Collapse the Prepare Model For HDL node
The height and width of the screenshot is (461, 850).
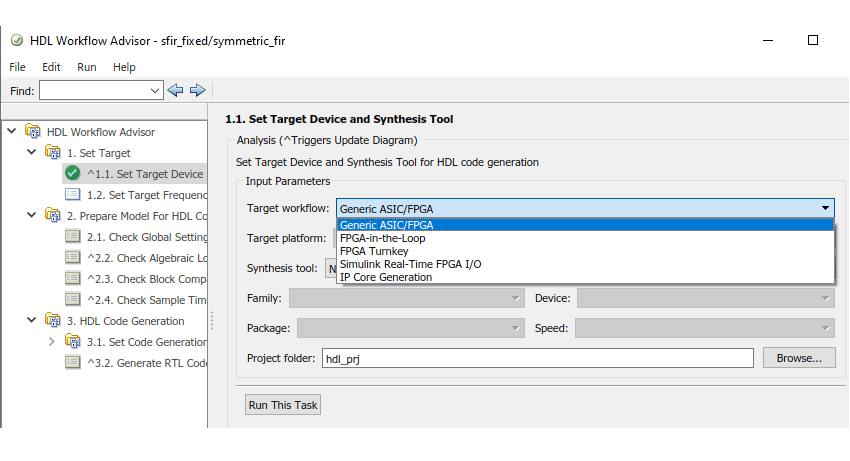[x=32, y=215]
